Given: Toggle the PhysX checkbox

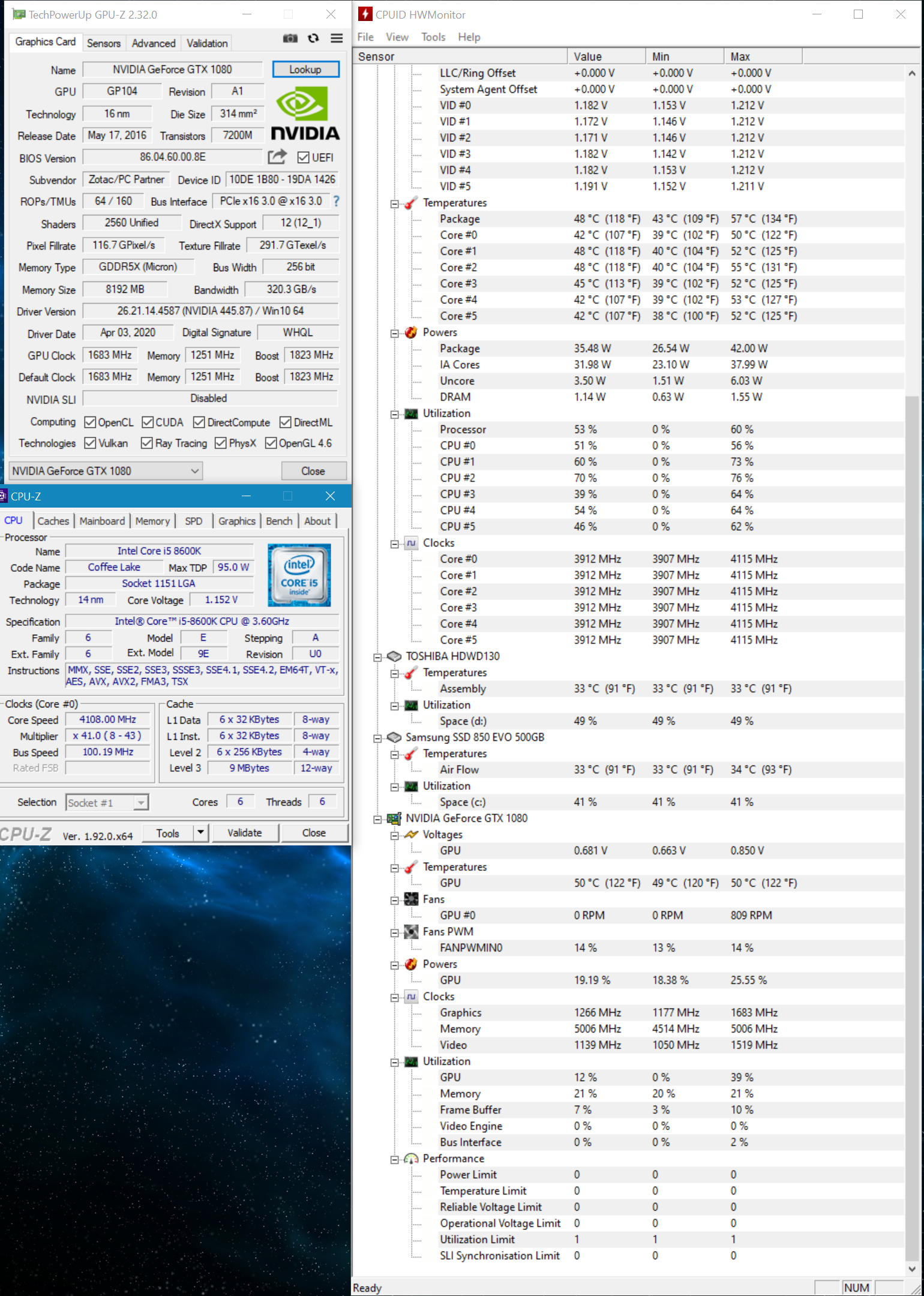Looking at the screenshot, I should tap(221, 443).
